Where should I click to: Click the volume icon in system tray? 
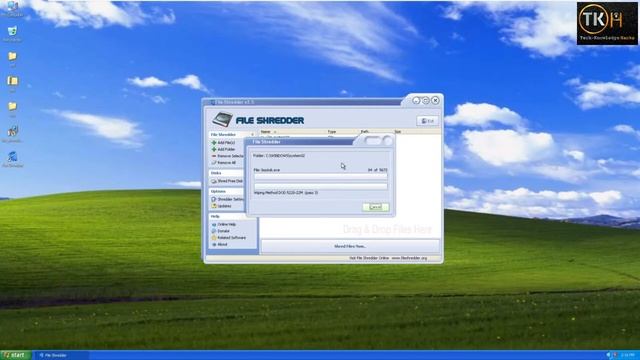click(609, 356)
